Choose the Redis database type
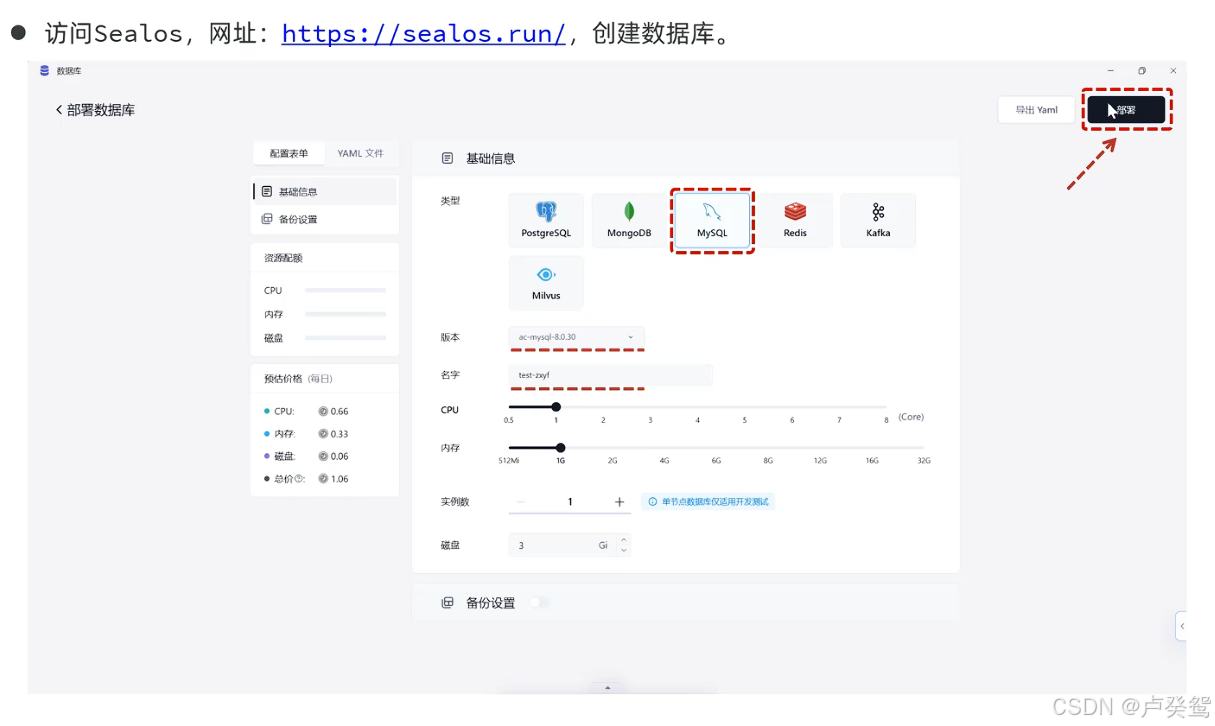Screen dimensions: 1215x726 click(795, 220)
